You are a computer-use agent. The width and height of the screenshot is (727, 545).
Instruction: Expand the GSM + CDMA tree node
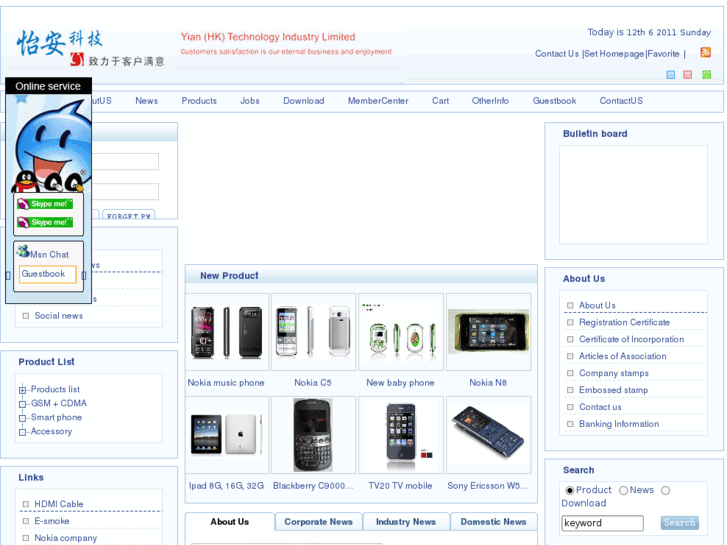(x=22, y=404)
